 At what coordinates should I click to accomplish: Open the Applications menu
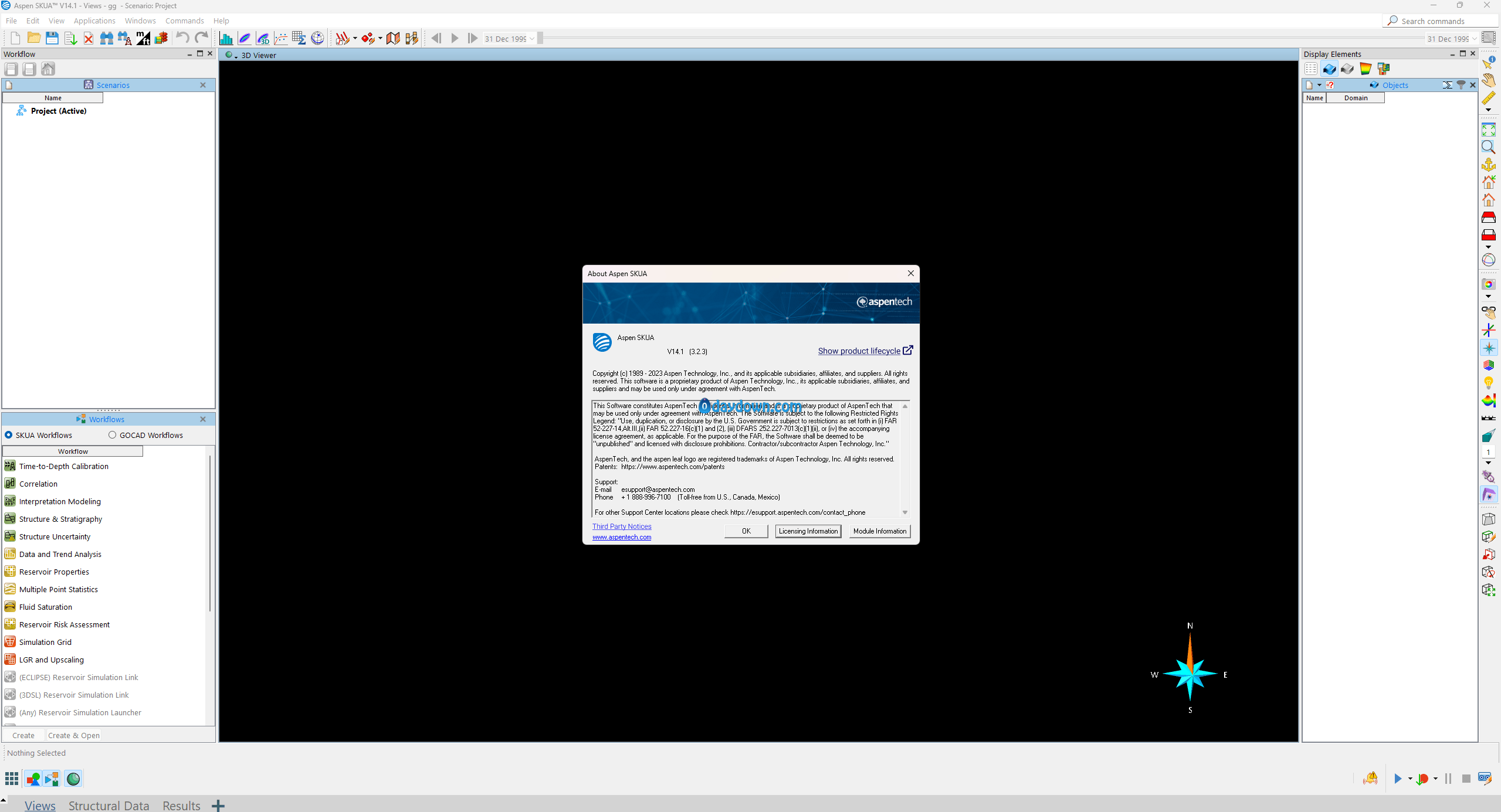94,21
